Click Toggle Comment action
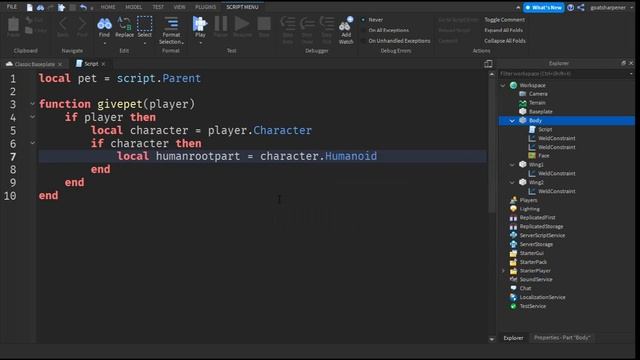Image resolution: width=640 pixels, height=360 pixels. (x=504, y=20)
